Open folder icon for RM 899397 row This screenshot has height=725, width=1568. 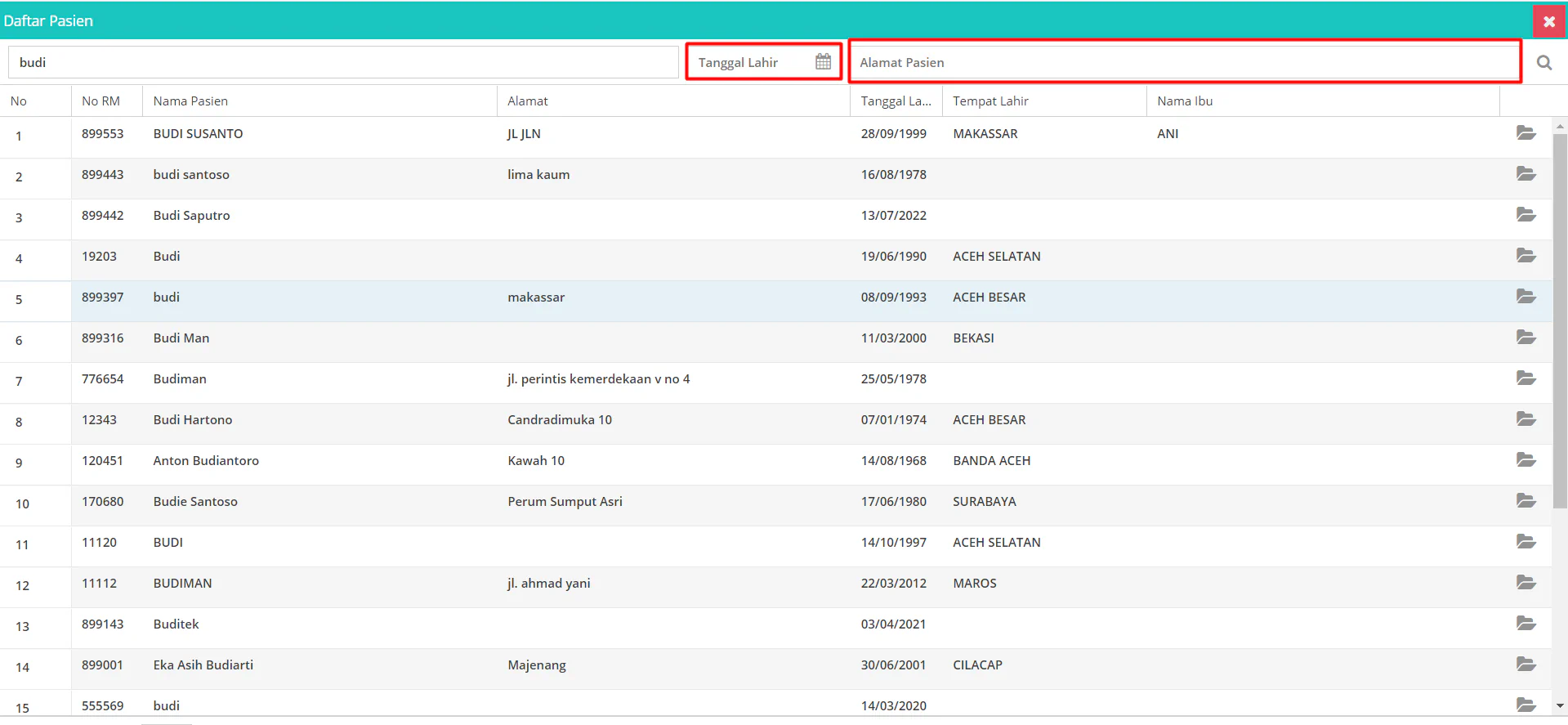pos(1526,296)
